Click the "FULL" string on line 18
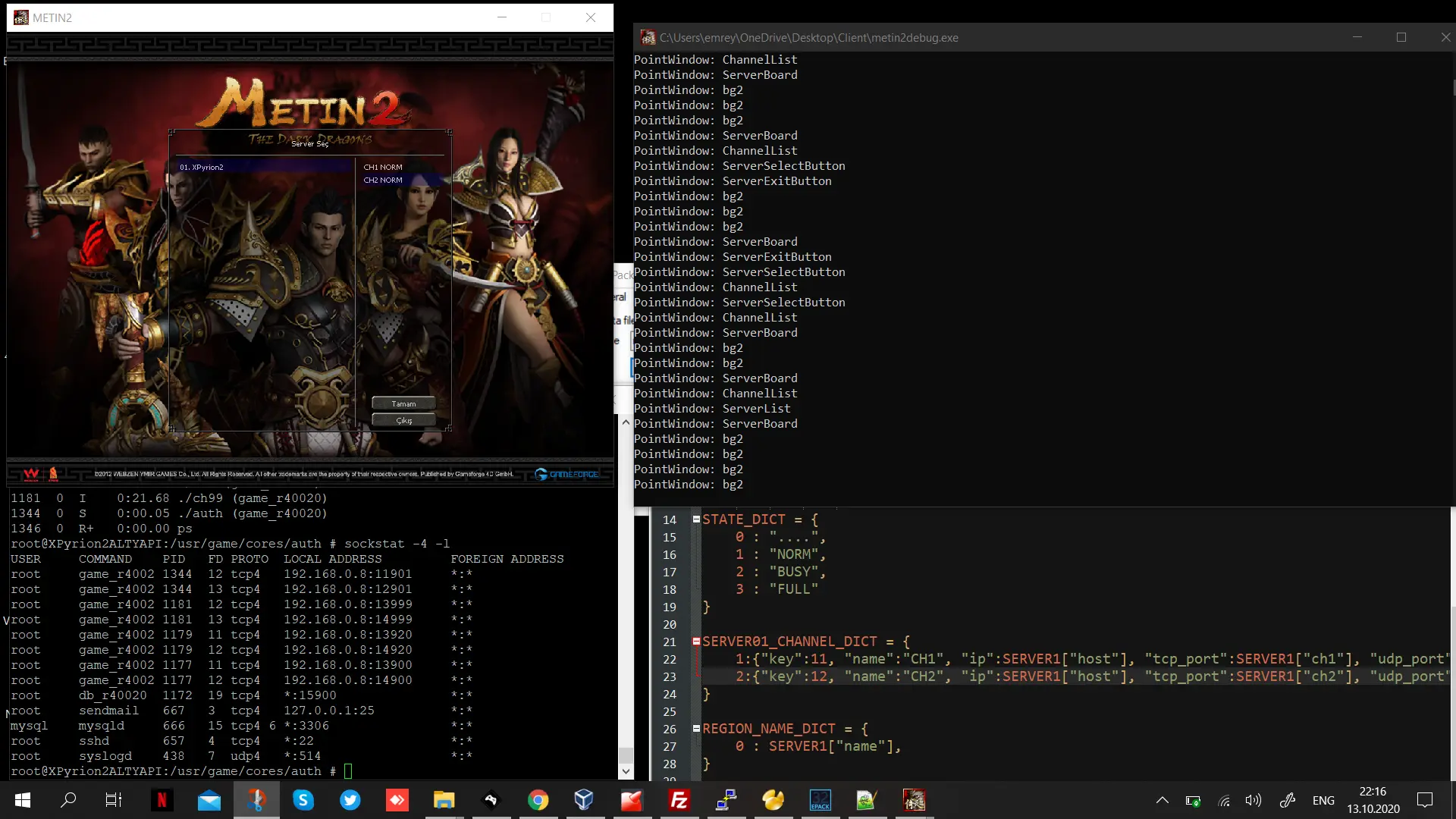The width and height of the screenshot is (1456, 819). point(793,589)
